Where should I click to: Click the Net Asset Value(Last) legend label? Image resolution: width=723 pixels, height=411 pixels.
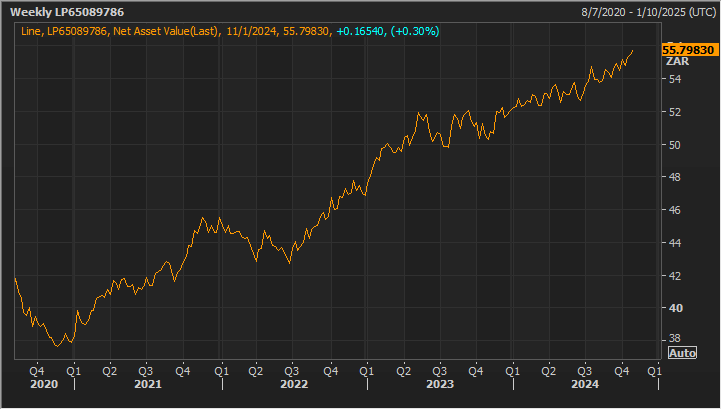click(x=166, y=31)
